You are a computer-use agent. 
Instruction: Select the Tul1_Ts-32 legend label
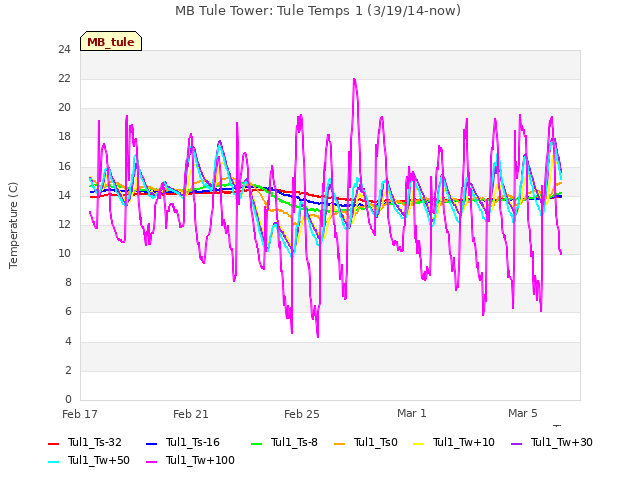coord(95,442)
